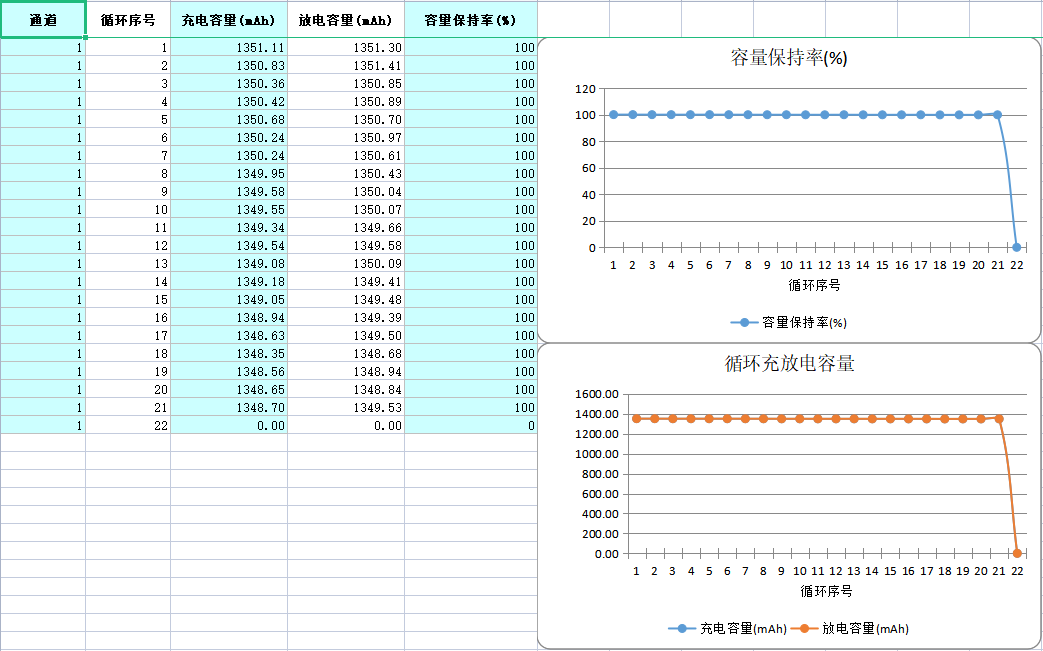Click discharge capacity cell 1349.50
This screenshot has height=651, width=1043.
tap(346, 334)
